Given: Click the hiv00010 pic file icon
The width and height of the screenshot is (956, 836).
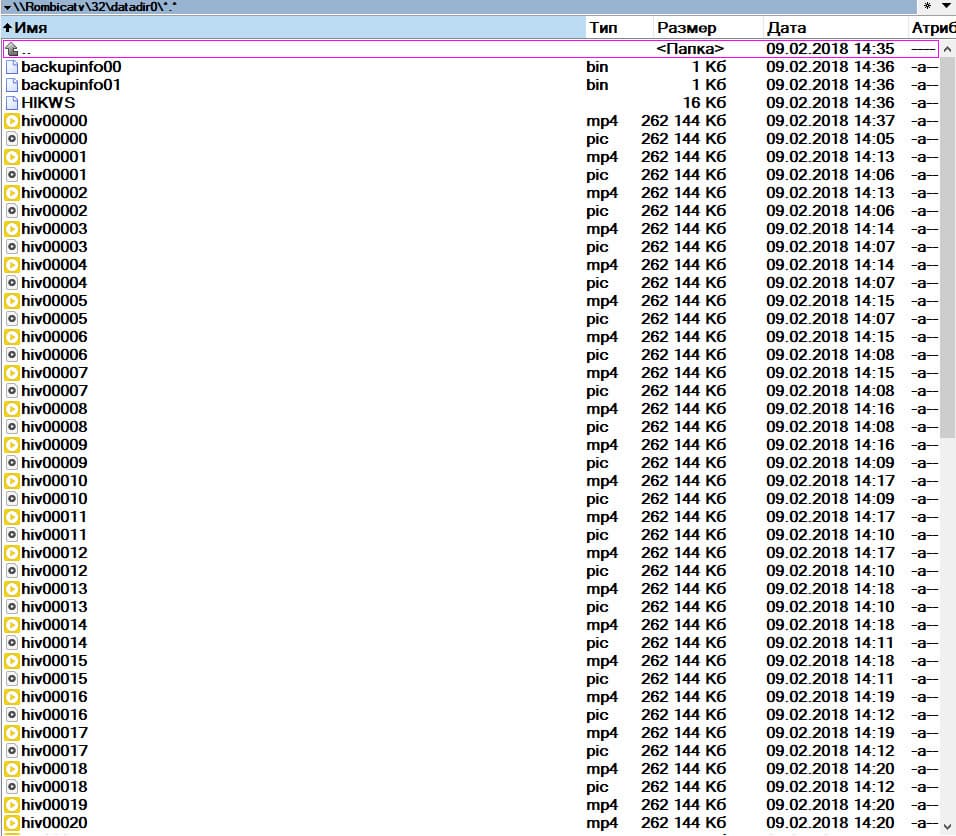Looking at the screenshot, I should [x=12, y=498].
